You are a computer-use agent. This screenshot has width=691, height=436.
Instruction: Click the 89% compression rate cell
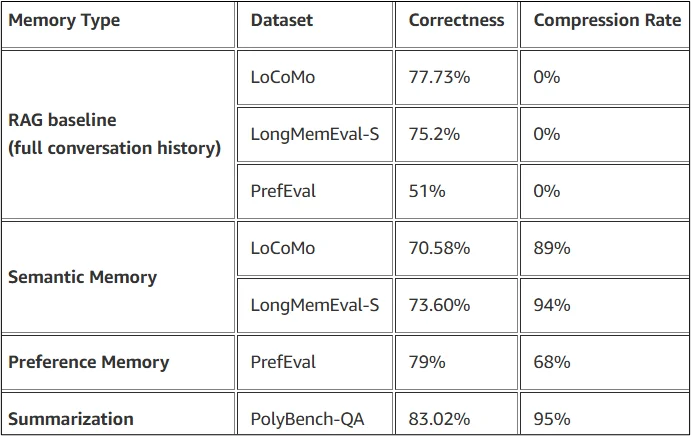coord(552,248)
